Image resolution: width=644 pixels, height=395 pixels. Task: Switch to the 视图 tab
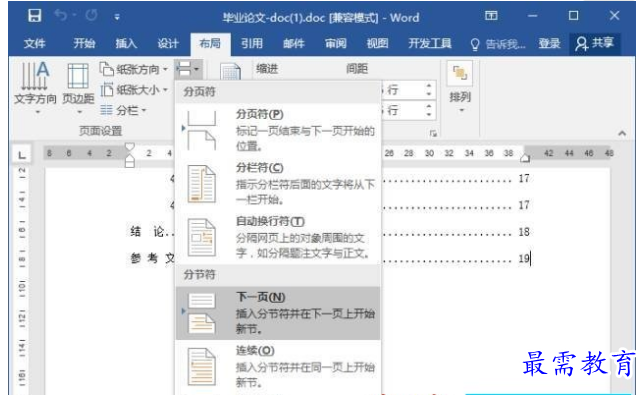tap(377, 43)
